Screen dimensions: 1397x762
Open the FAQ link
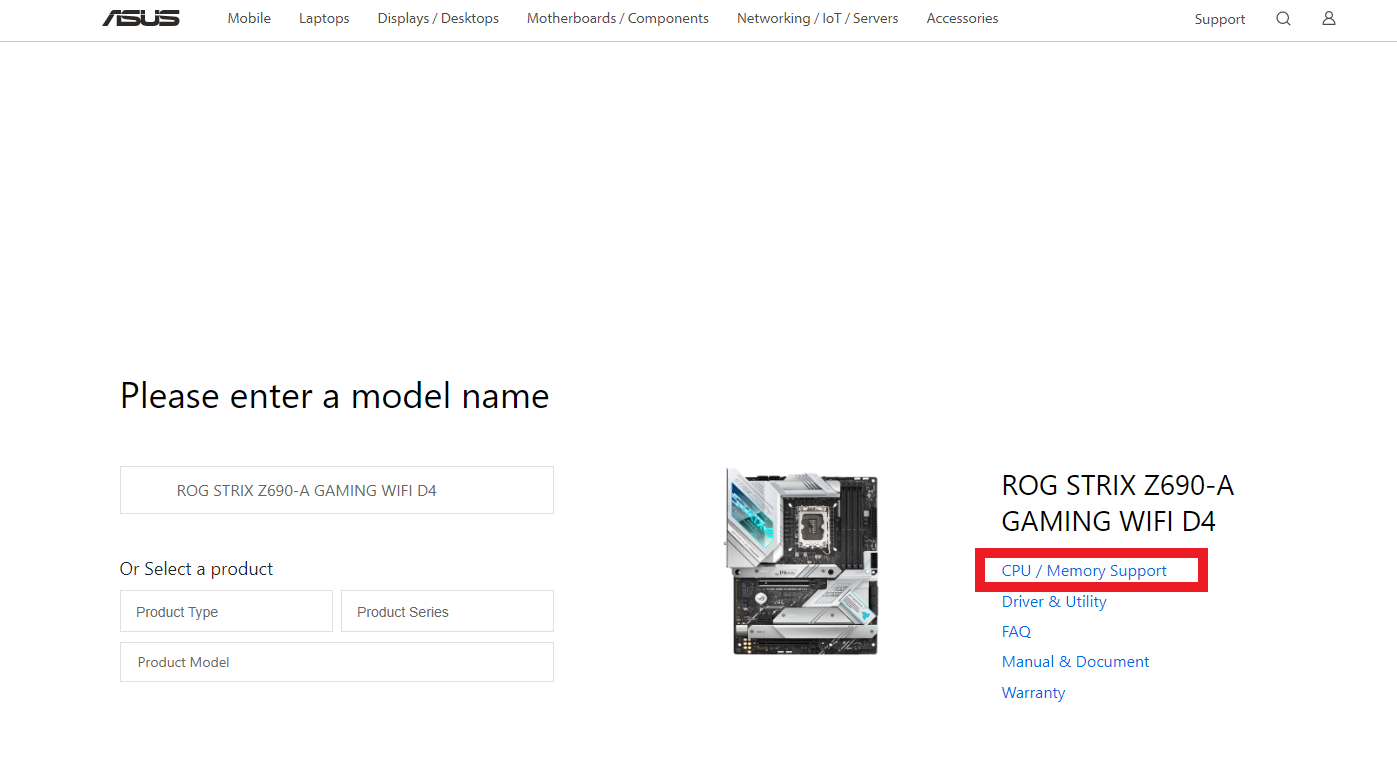[1016, 631]
